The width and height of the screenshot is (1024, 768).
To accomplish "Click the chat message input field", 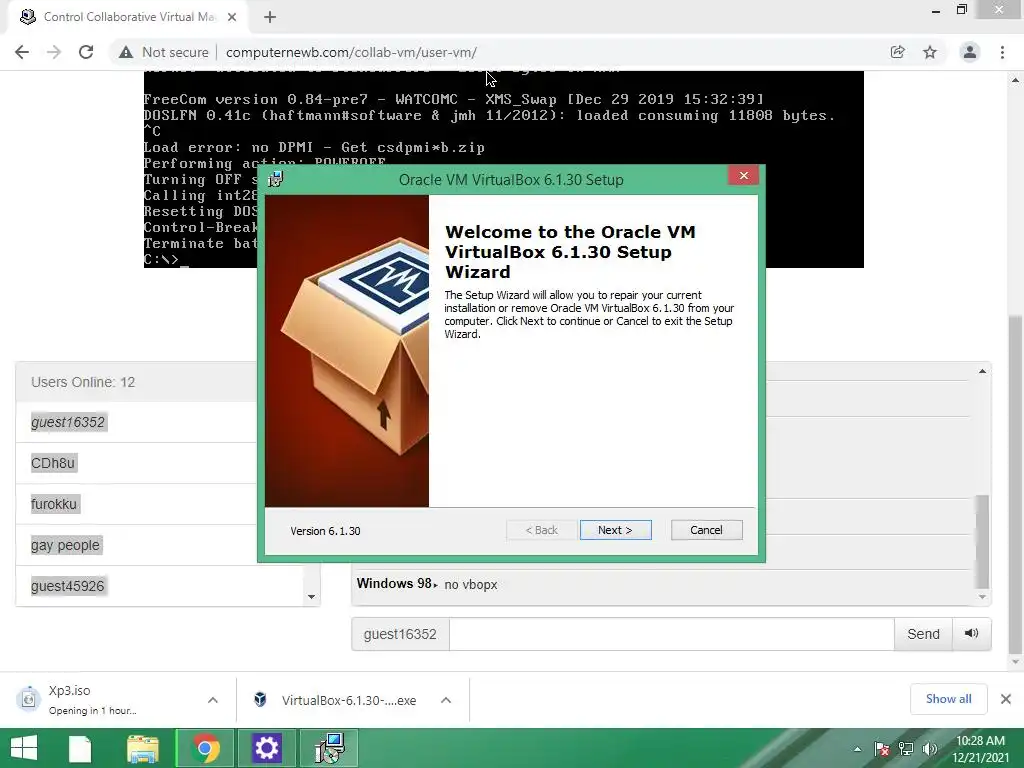I will point(671,634).
